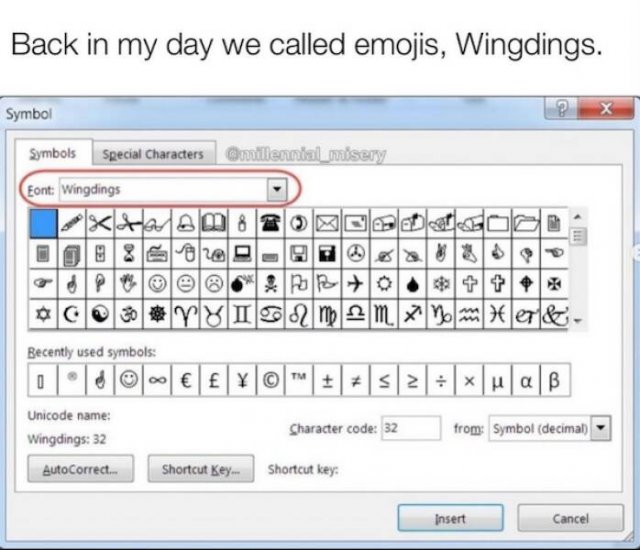The width and height of the screenshot is (640, 550).
Task: Switch to the Special Characters tab
Action: click(x=153, y=154)
